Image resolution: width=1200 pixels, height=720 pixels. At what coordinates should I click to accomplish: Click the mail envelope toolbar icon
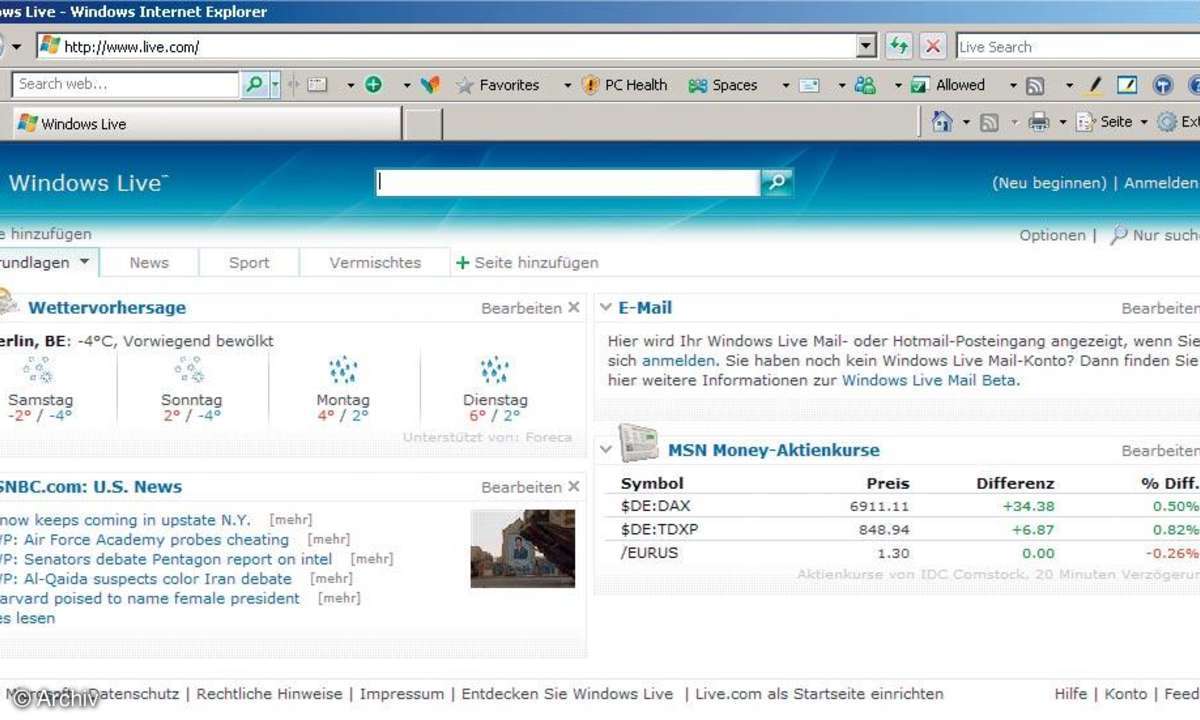tap(809, 85)
